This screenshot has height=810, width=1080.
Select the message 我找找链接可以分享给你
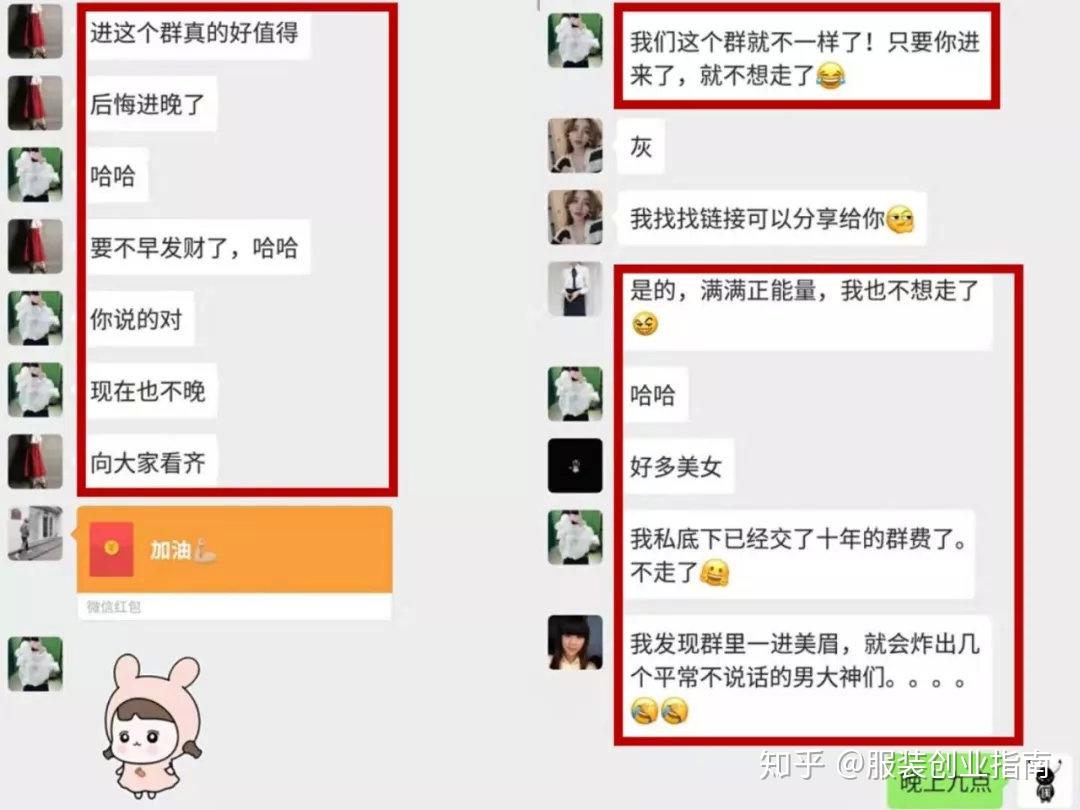[x=771, y=219]
